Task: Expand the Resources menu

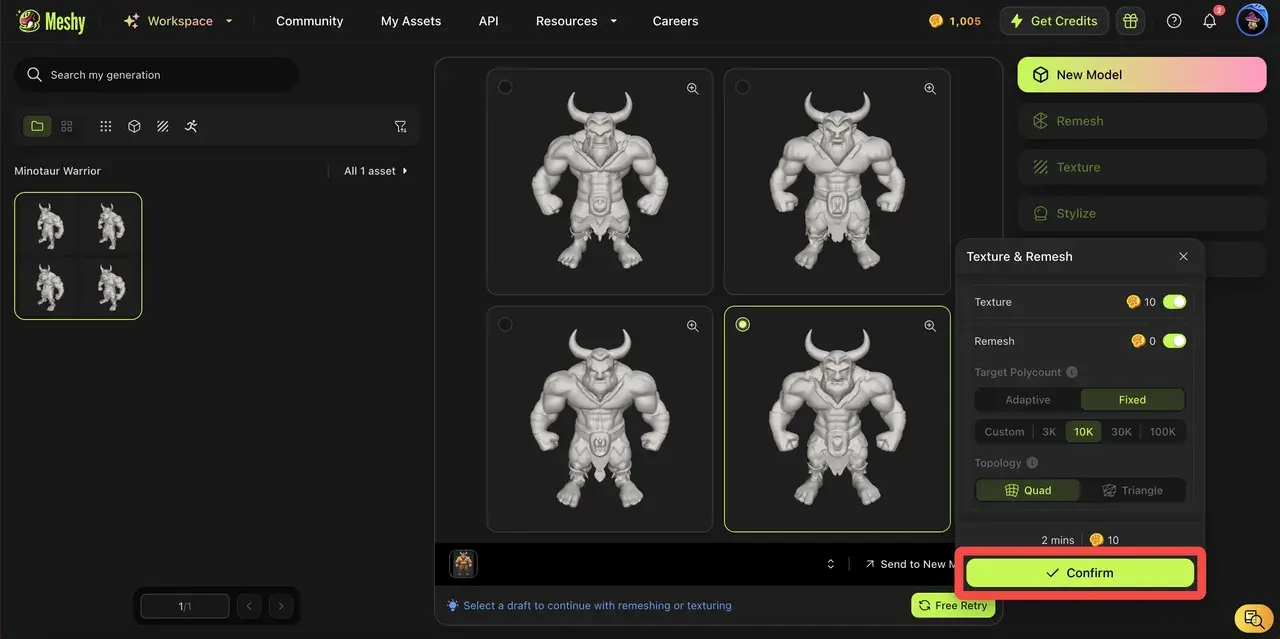Action: tap(576, 21)
